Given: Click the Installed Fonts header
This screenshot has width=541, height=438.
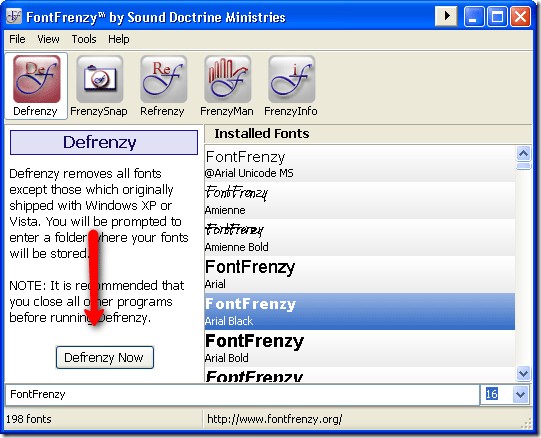Looking at the screenshot, I should point(368,134).
